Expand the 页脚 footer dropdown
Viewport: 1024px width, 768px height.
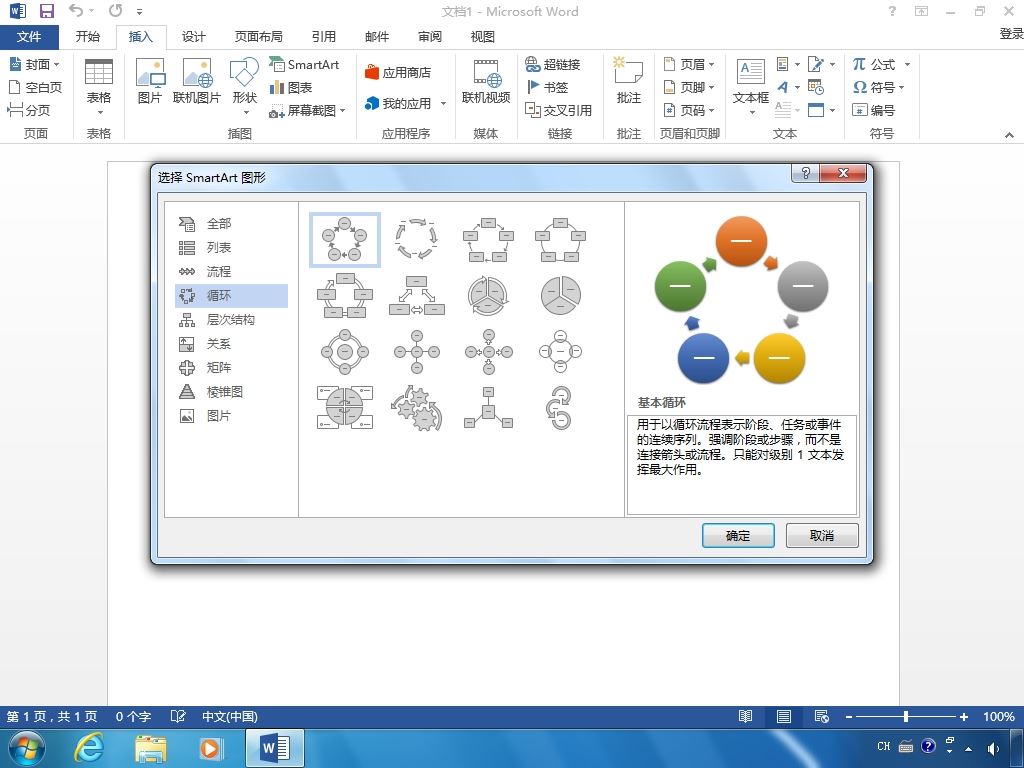point(711,87)
